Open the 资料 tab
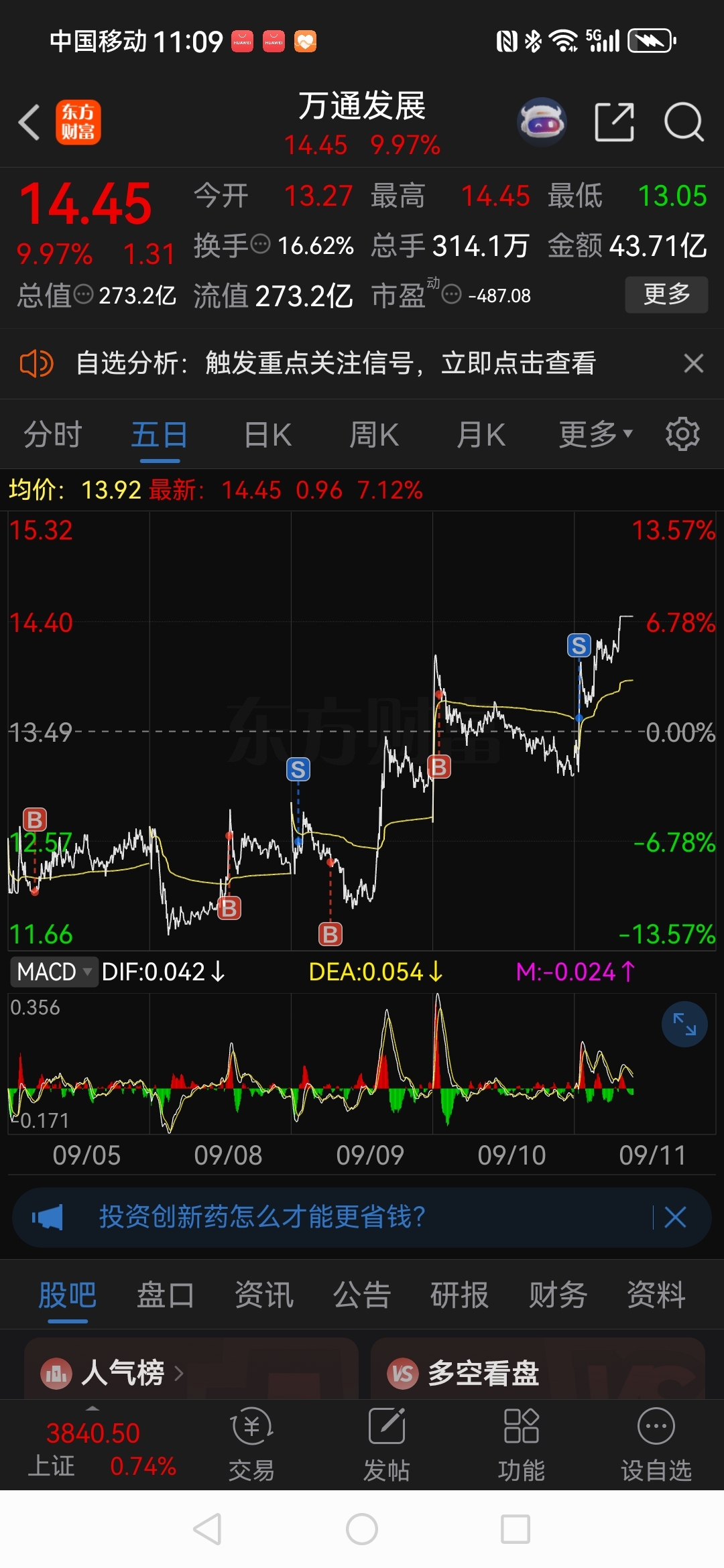The width and height of the screenshot is (724, 1568). 656,1295
